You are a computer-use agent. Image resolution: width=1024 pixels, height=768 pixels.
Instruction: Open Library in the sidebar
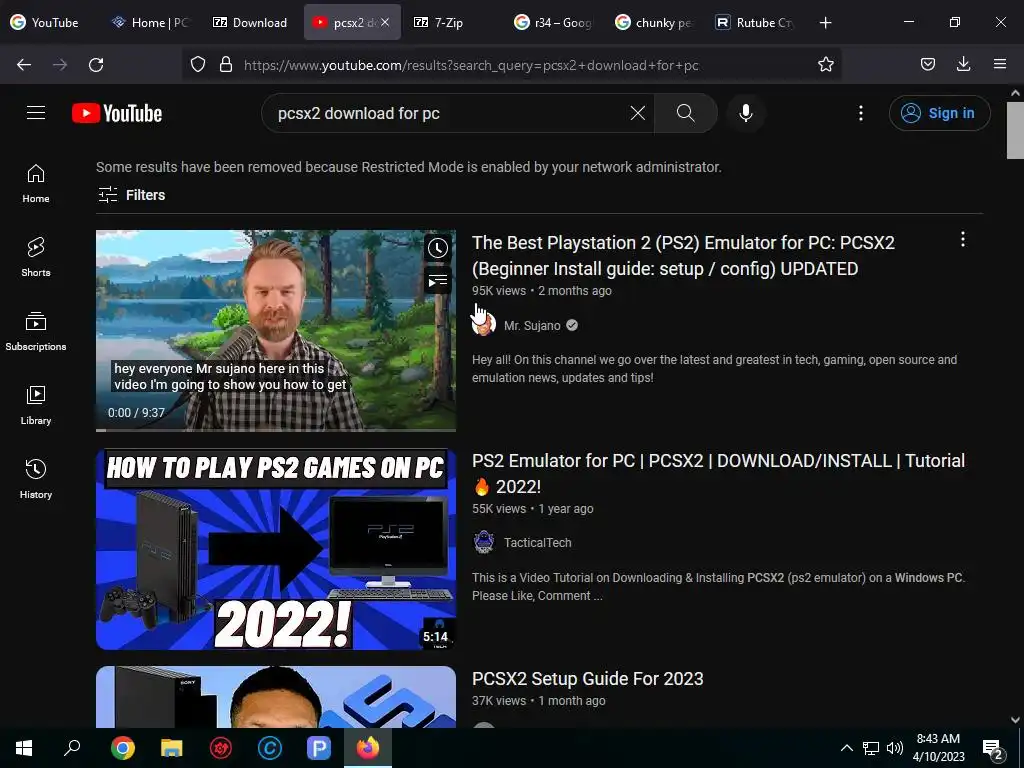click(36, 405)
